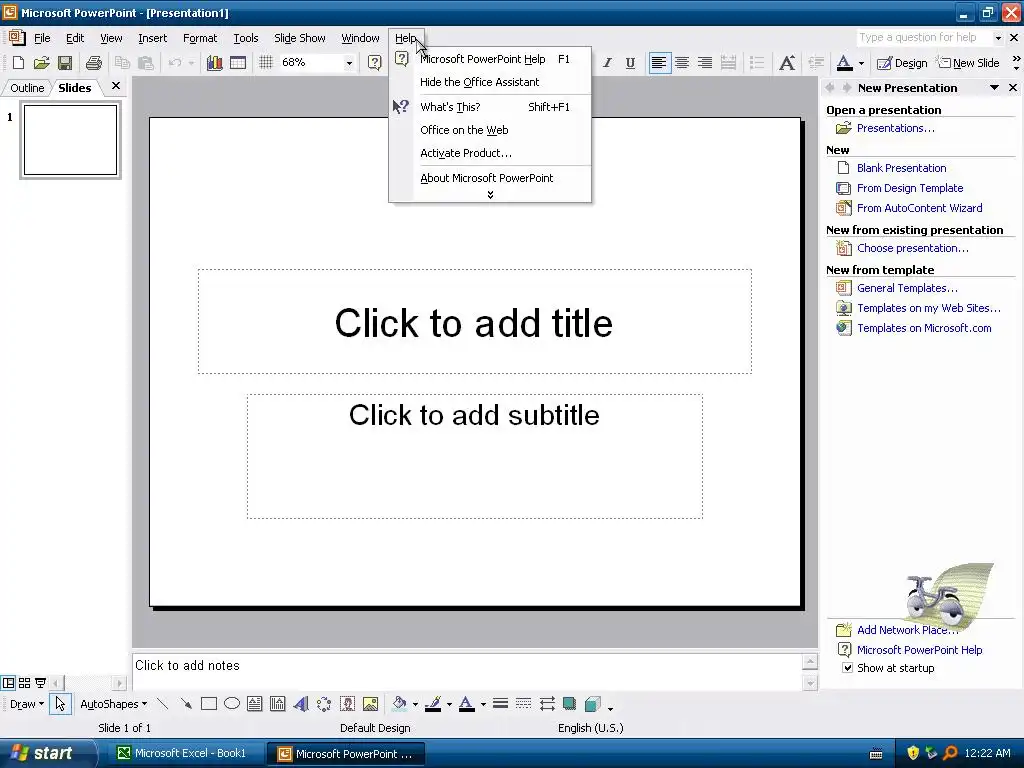1024x768 pixels.
Task: Open the Font Color dropdown arrow in formatting toolbar
Action: tap(861, 63)
